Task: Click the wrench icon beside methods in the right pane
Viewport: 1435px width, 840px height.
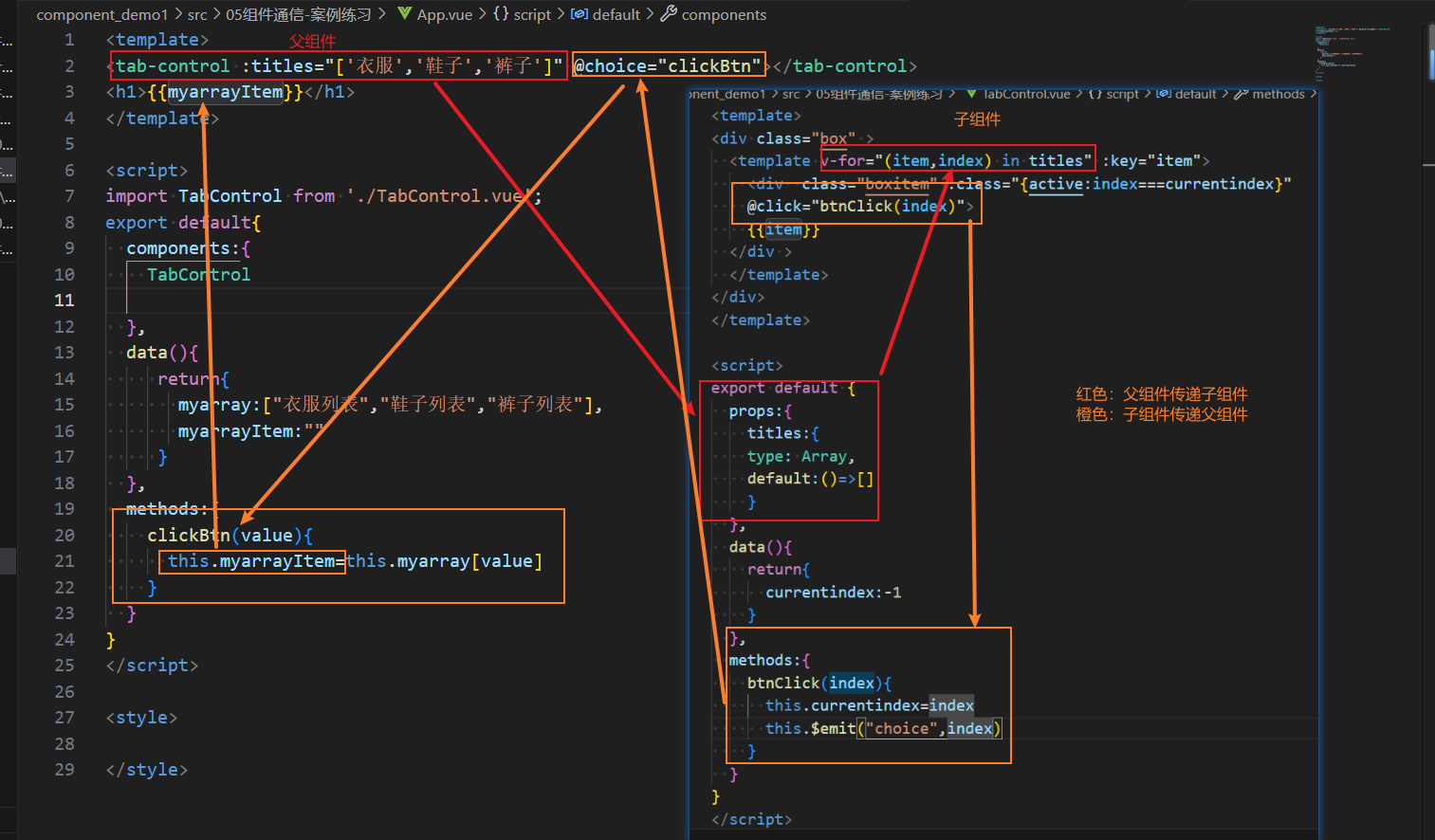Action: 1241,94
